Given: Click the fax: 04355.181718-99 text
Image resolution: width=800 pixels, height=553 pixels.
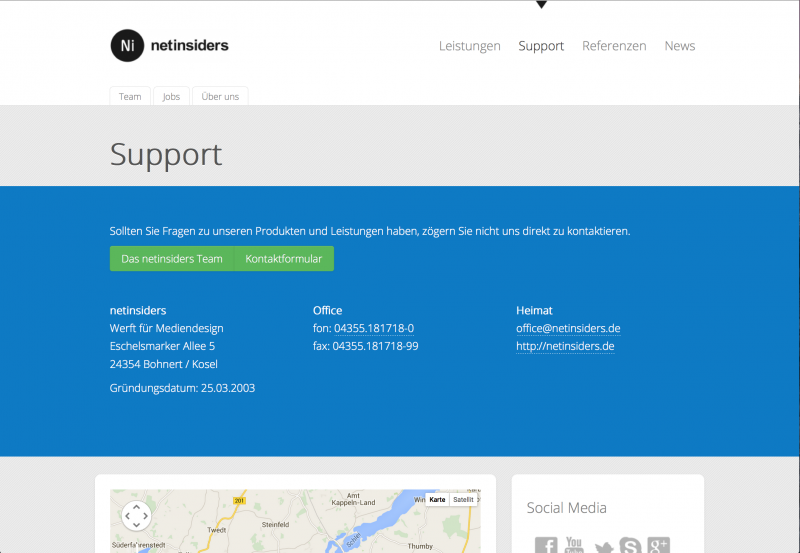Looking at the screenshot, I should click(x=365, y=346).
